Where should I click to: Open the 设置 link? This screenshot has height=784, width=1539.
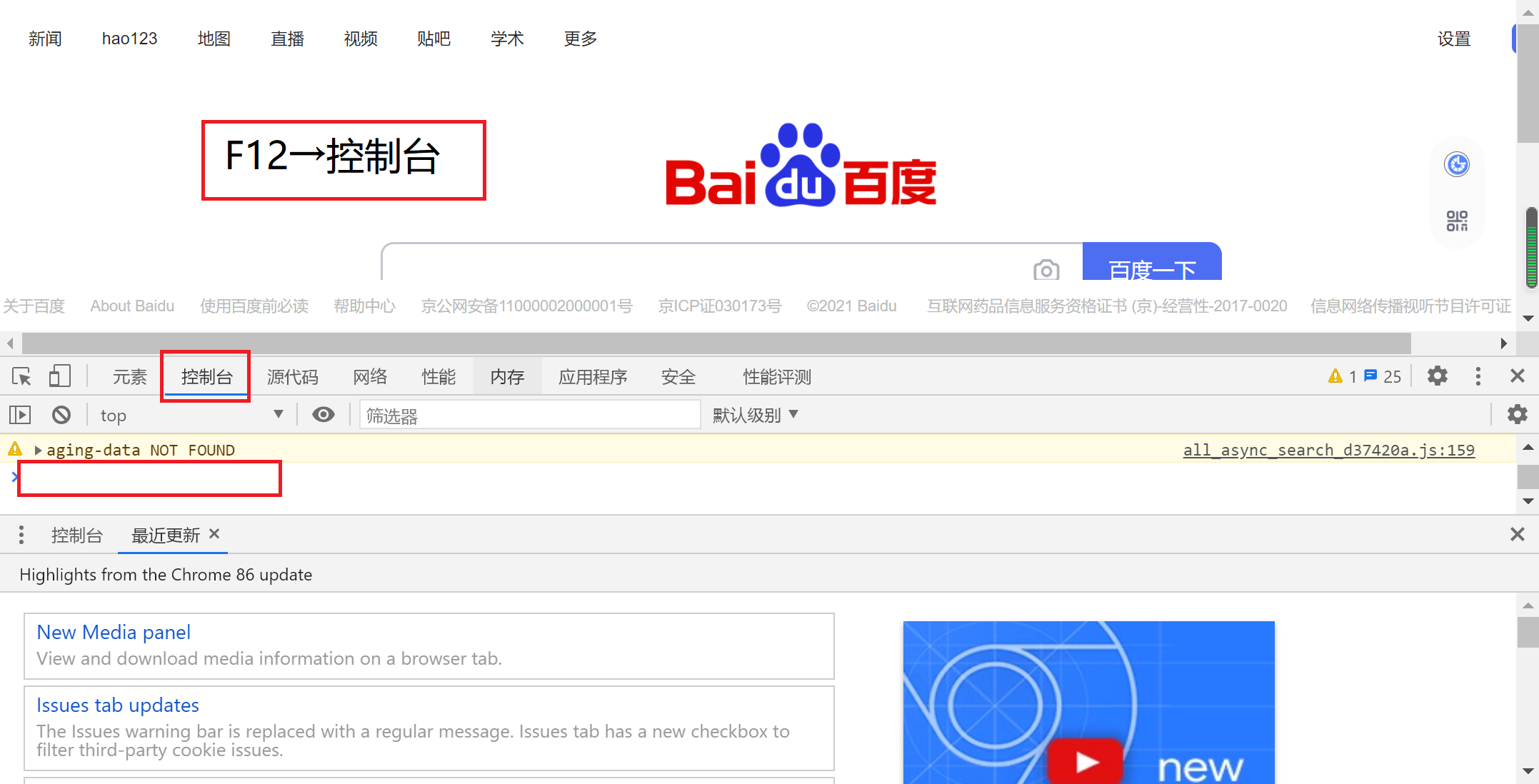tap(1454, 39)
